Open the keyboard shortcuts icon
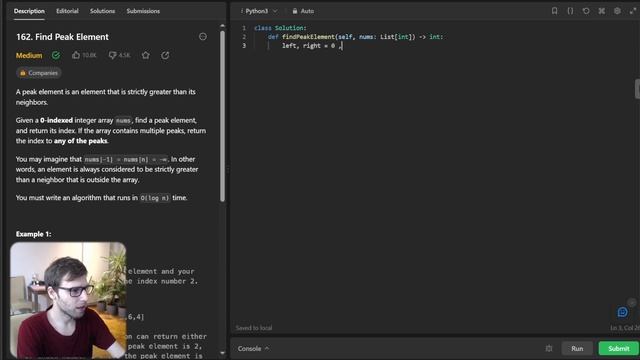The height and width of the screenshot is (360, 640). pos(602,11)
